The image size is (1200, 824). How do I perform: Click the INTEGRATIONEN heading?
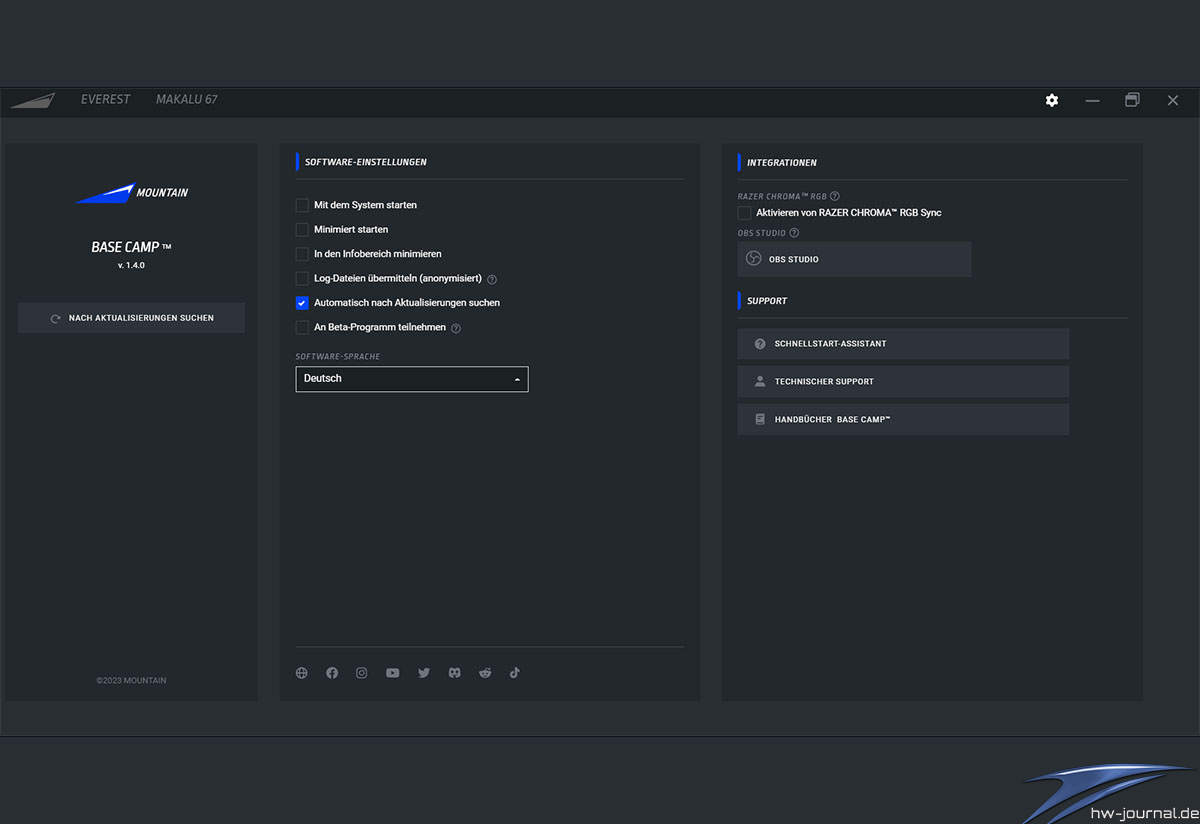pyautogui.click(x=782, y=162)
